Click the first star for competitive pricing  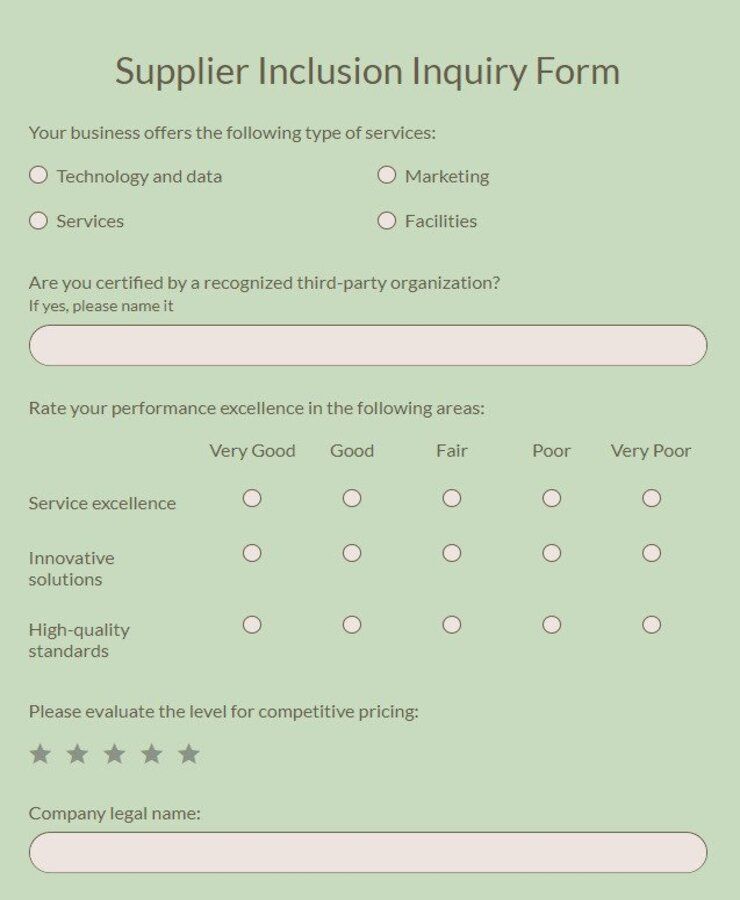pyautogui.click(x=41, y=754)
